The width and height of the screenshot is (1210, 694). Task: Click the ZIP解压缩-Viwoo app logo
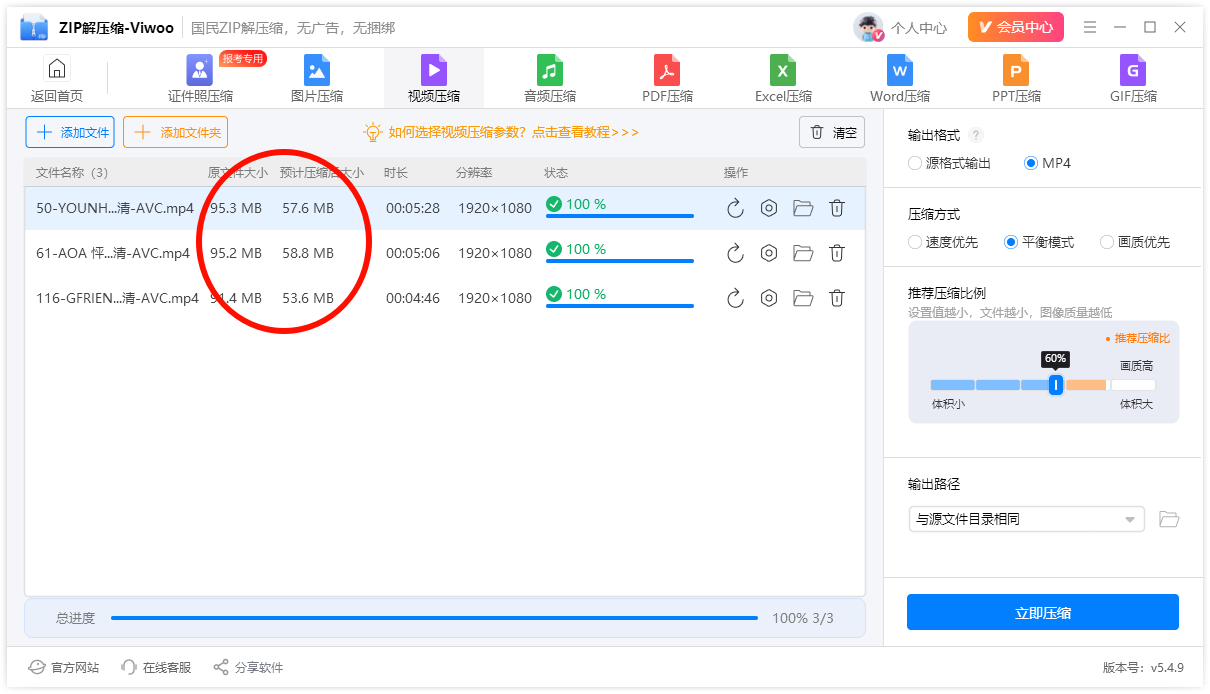34,27
